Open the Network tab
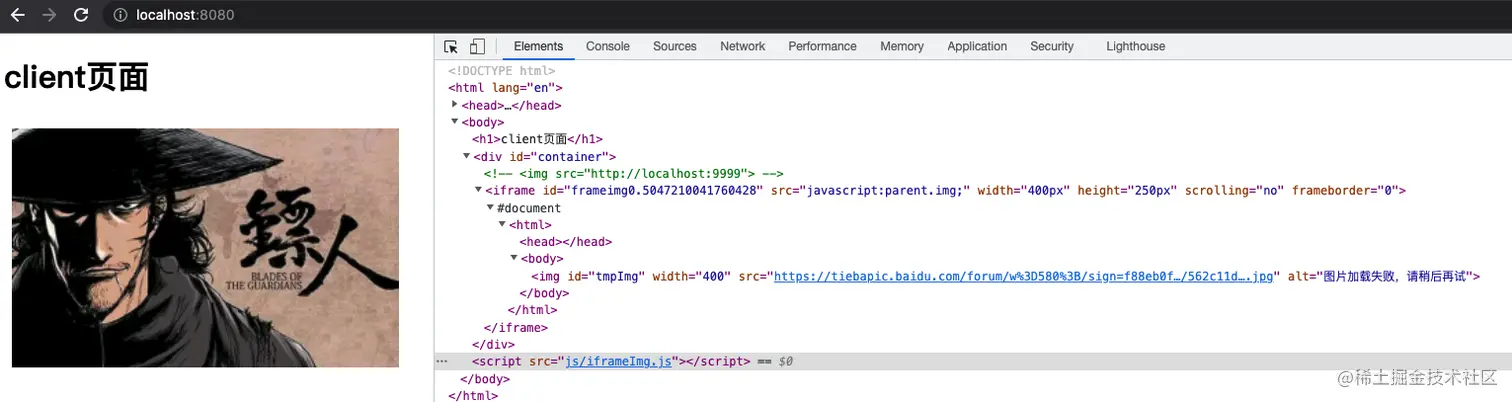1512x402 pixels. tap(743, 46)
